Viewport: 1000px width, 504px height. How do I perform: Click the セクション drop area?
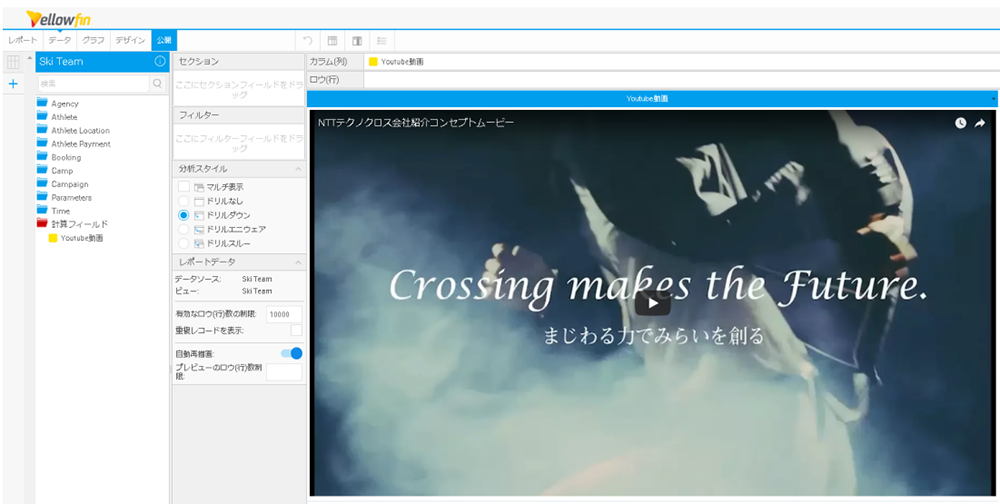point(239,89)
